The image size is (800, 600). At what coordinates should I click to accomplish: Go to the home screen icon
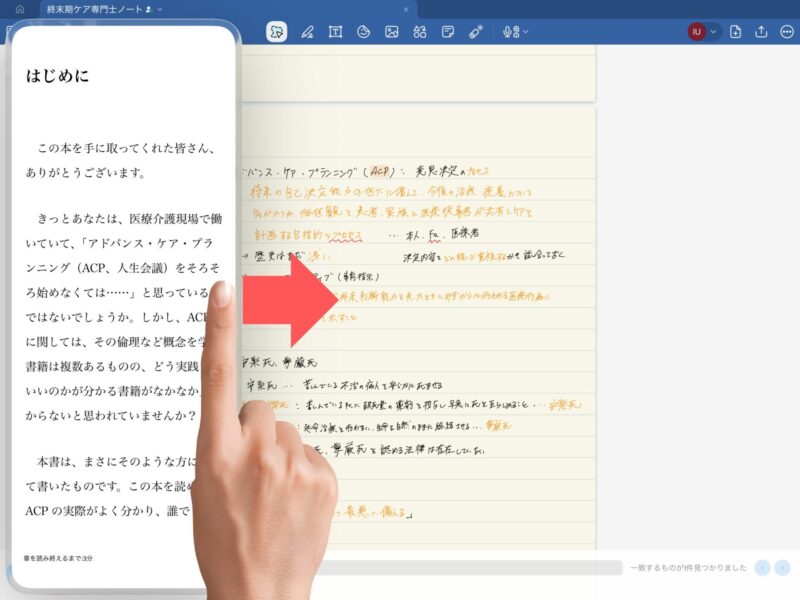tap(19, 9)
